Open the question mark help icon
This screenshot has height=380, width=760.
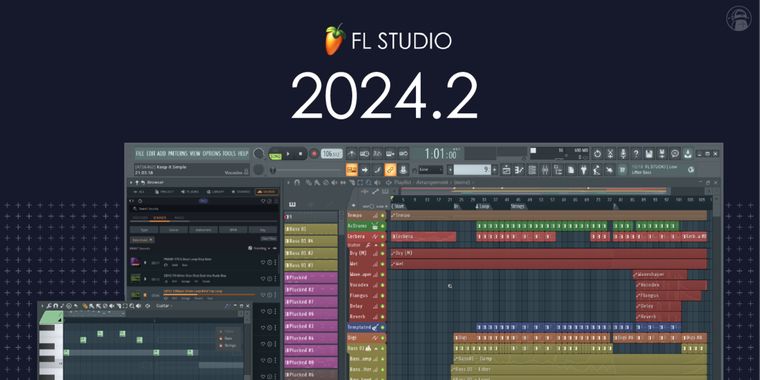point(636,154)
